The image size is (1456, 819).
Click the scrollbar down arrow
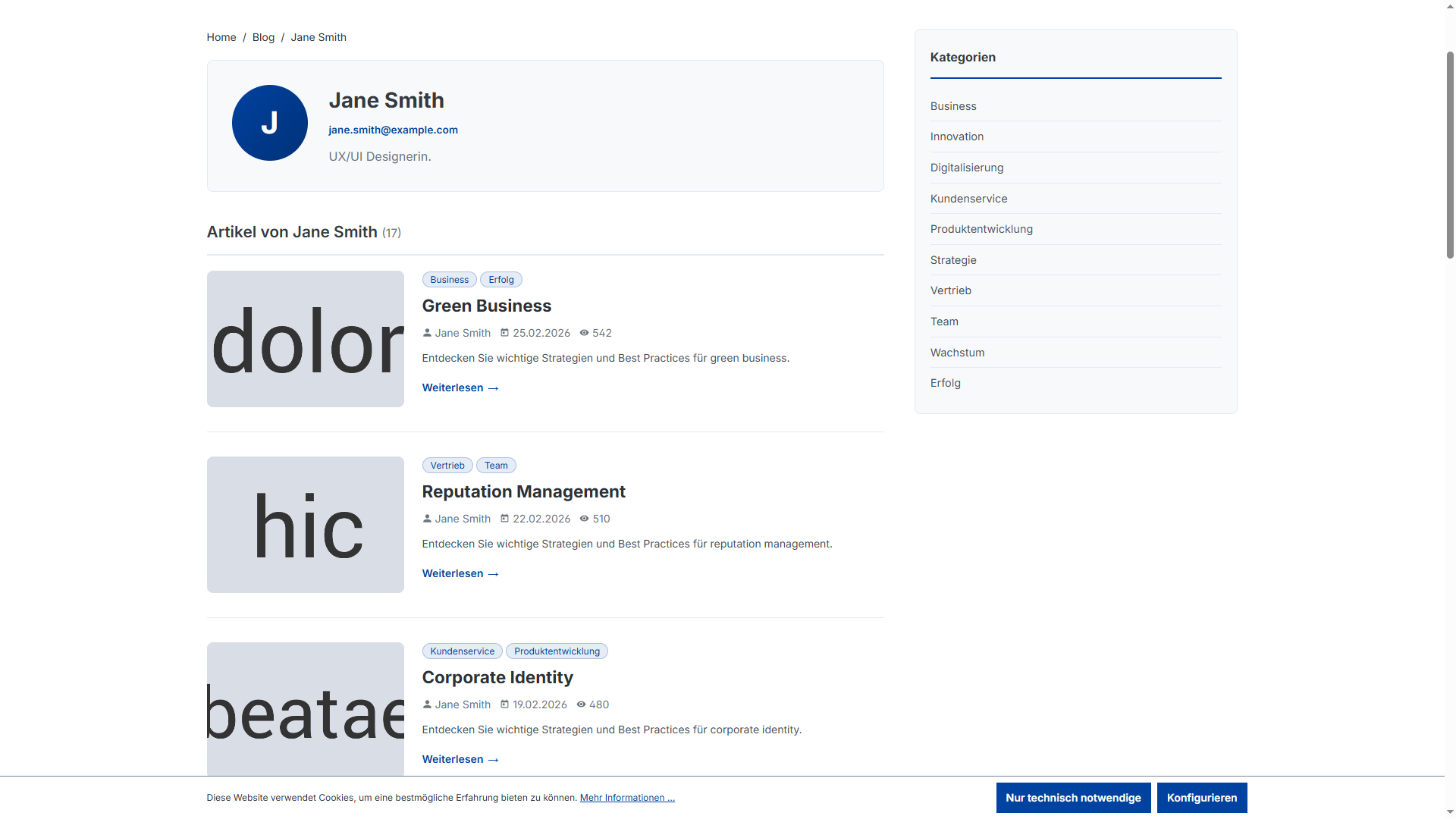click(1450, 812)
